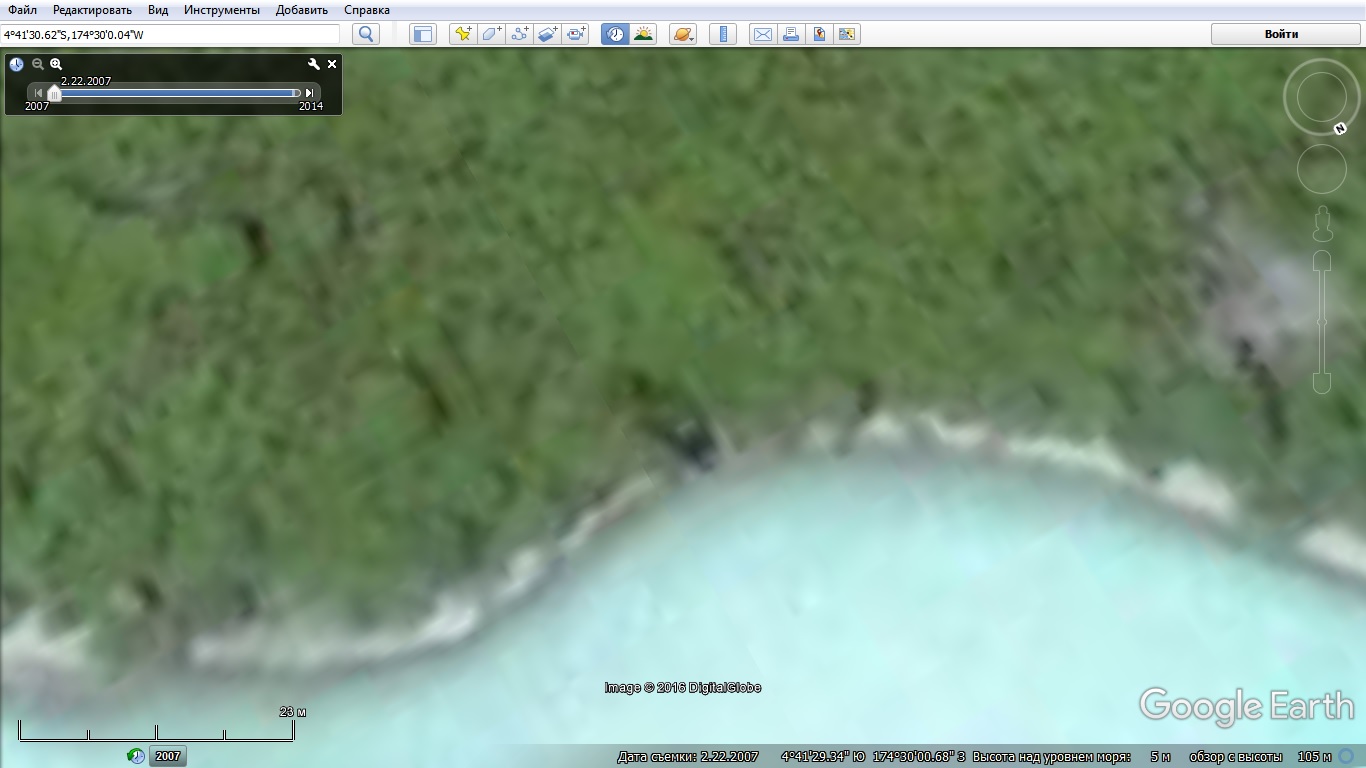Click the magnifier search button
The image size is (1366, 768).
point(366,34)
